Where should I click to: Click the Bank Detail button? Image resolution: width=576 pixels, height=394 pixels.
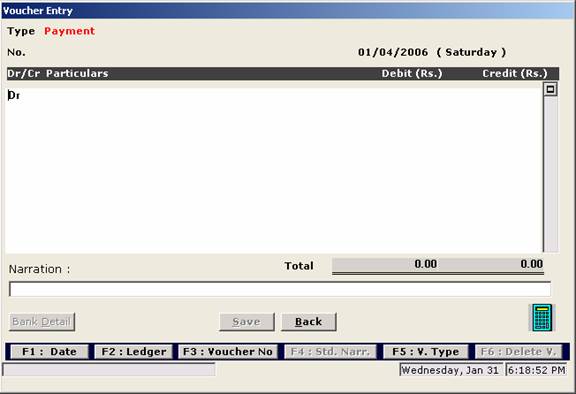pyautogui.click(x=42, y=322)
